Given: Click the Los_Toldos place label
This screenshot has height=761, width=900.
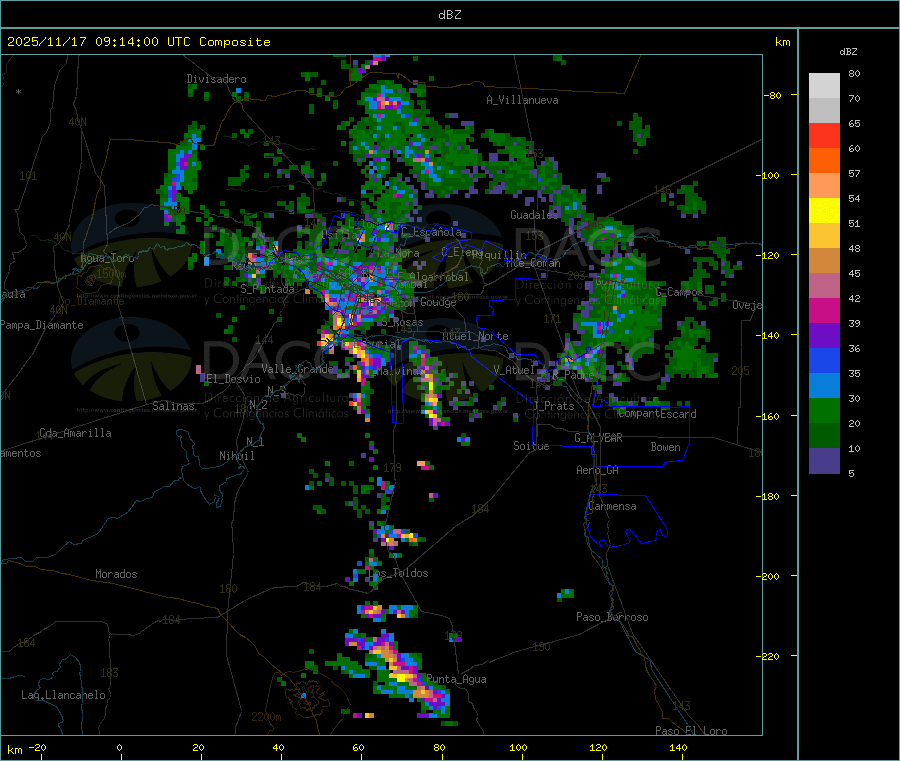Looking at the screenshot, I should (398, 573).
